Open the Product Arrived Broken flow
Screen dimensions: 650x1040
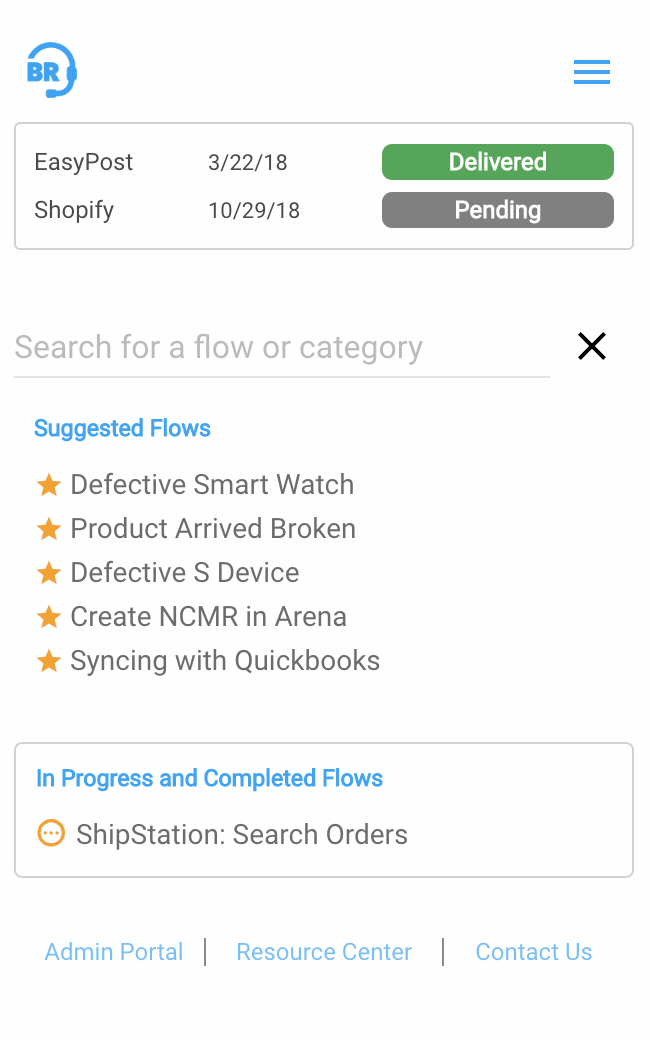[x=213, y=529]
